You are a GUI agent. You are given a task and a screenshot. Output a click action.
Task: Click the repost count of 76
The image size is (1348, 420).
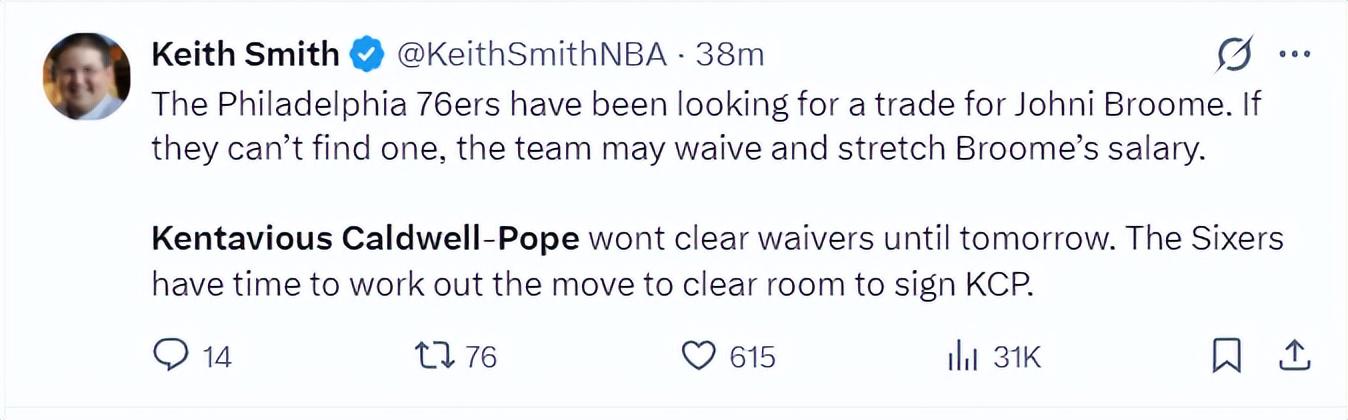click(481, 357)
